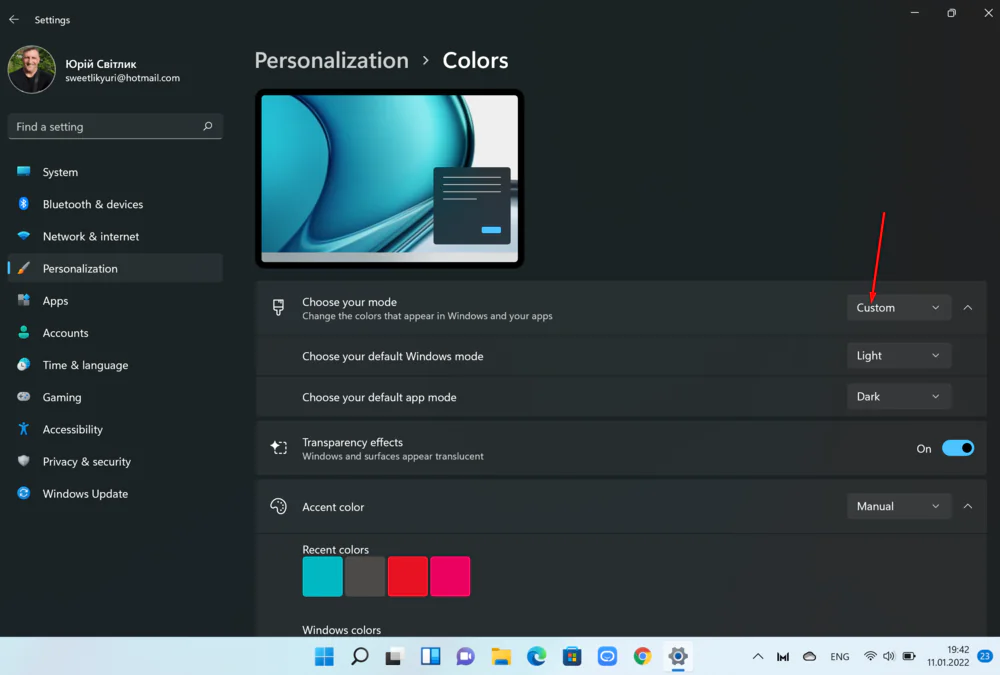Open the default Windows mode dropdown

[x=898, y=356]
